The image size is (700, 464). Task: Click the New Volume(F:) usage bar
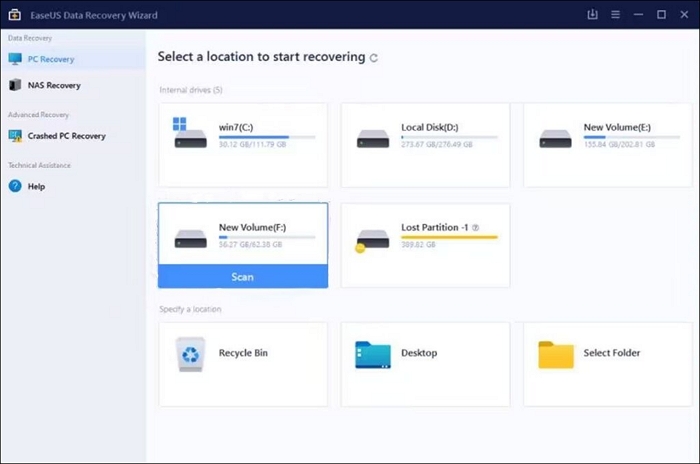[267, 237]
